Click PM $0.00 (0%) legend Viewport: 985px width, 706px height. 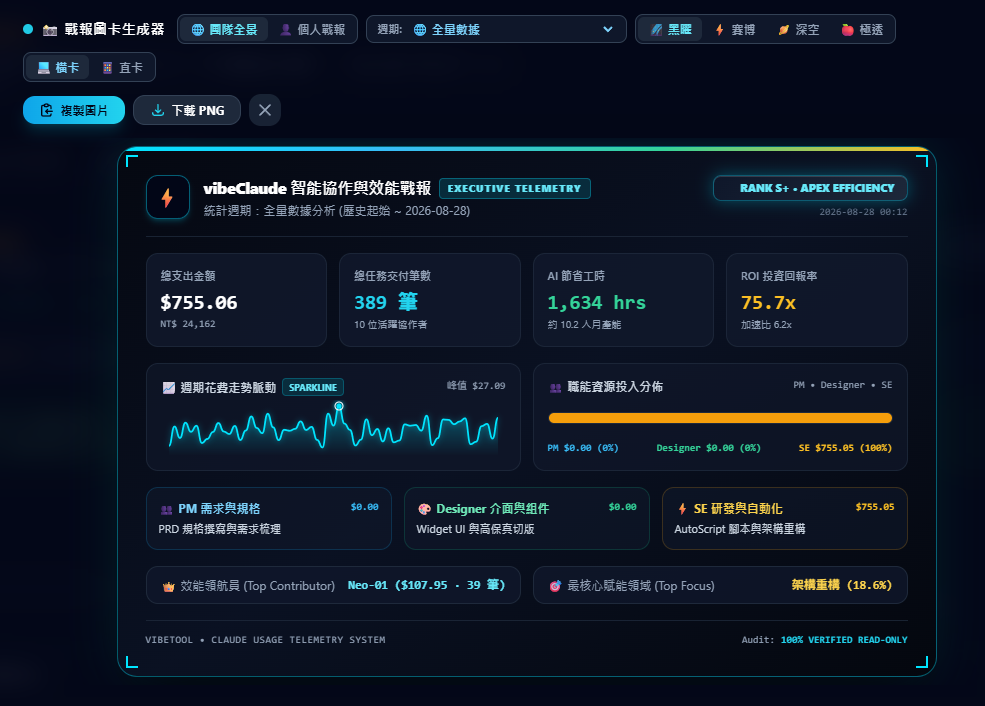582,448
